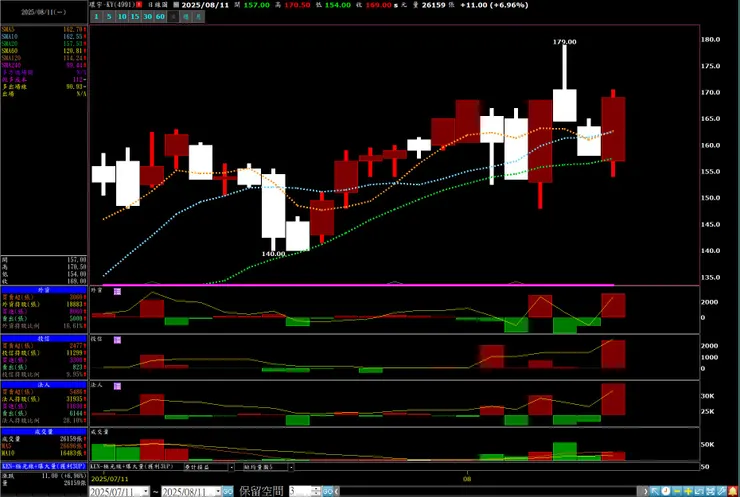Click the 保留空間 spinner arrows
This screenshot has height=497, width=740.
(x=316, y=491)
